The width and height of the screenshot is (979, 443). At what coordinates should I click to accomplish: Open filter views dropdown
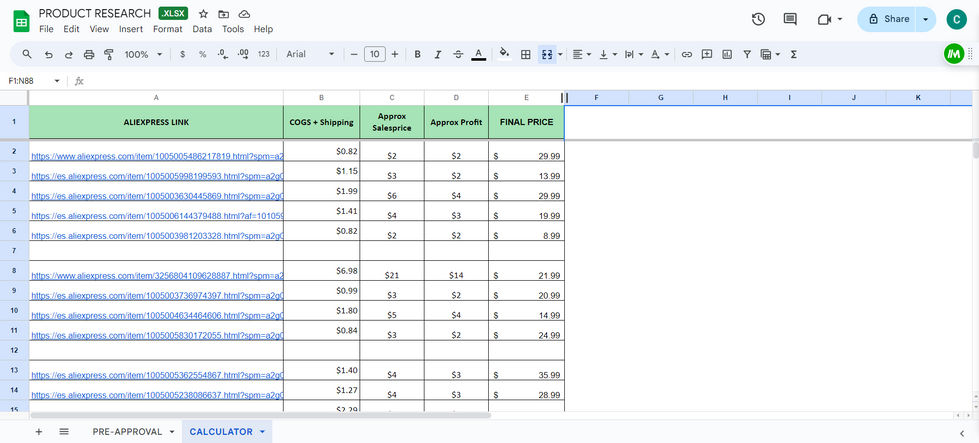coord(770,54)
